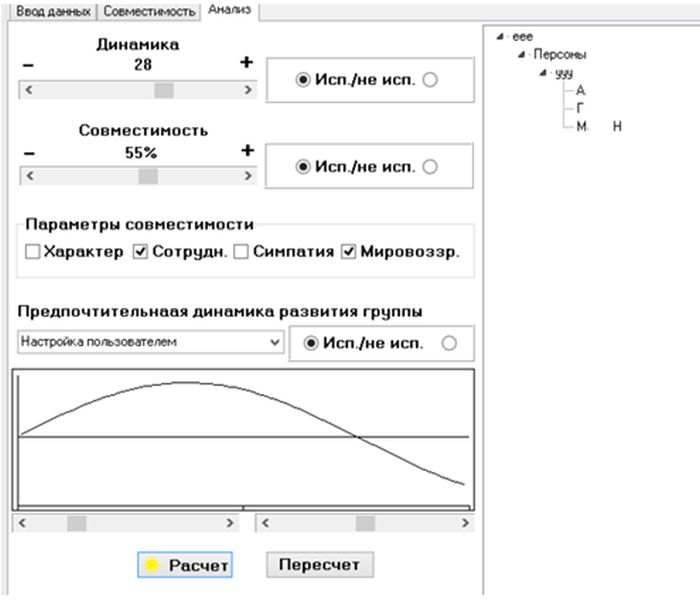The image size is (700, 609).
Task: Select 'не исп.' radio for Динамика
Action: [430, 80]
